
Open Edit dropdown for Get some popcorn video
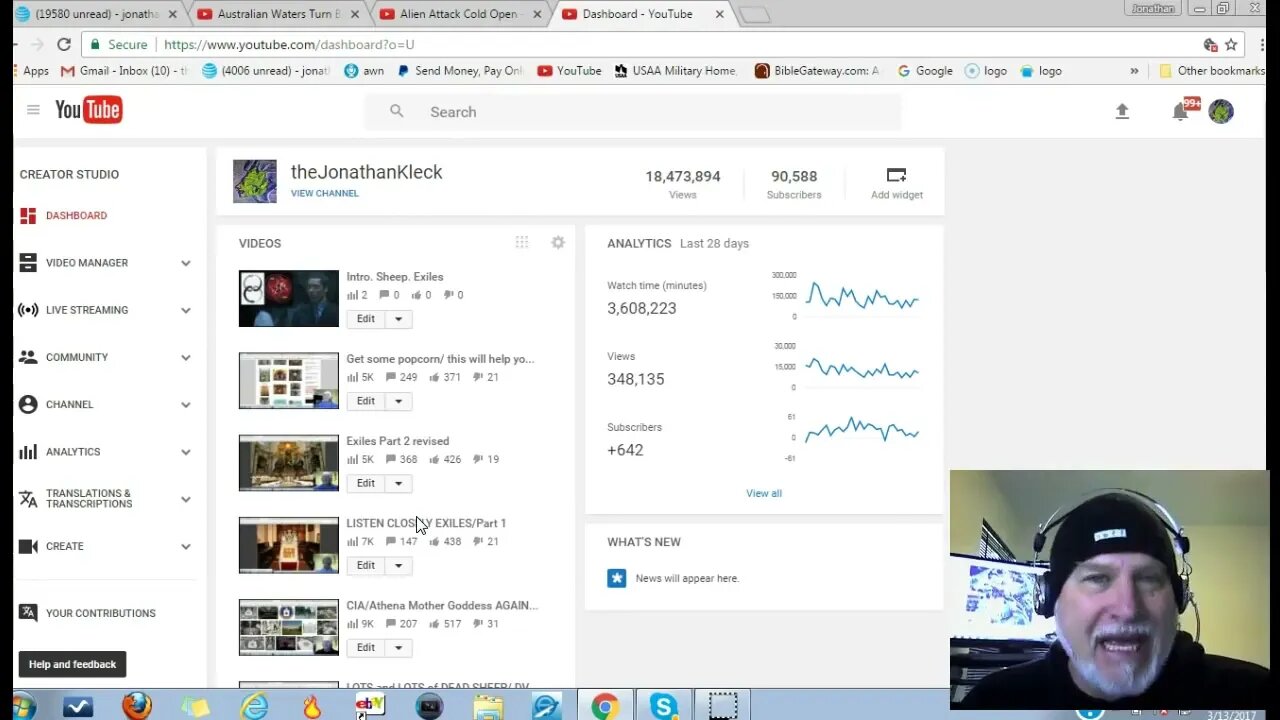point(398,401)
